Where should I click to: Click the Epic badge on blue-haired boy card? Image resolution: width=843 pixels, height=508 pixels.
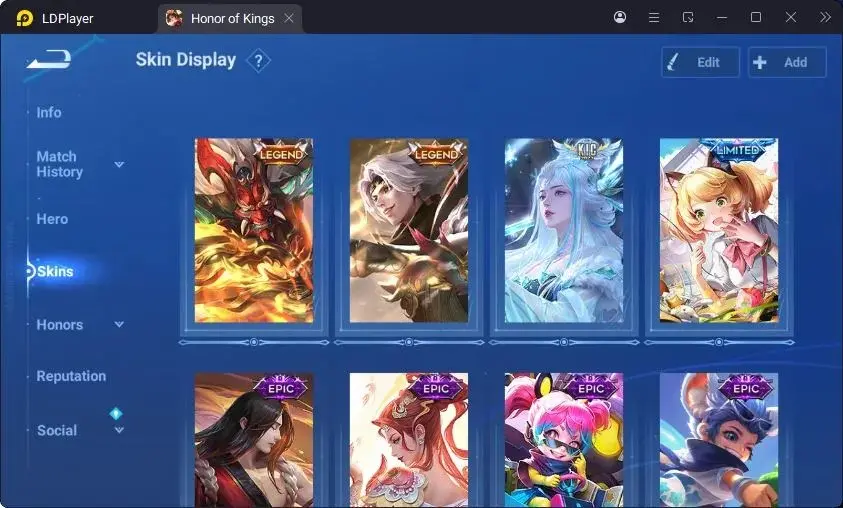(746, 388)
